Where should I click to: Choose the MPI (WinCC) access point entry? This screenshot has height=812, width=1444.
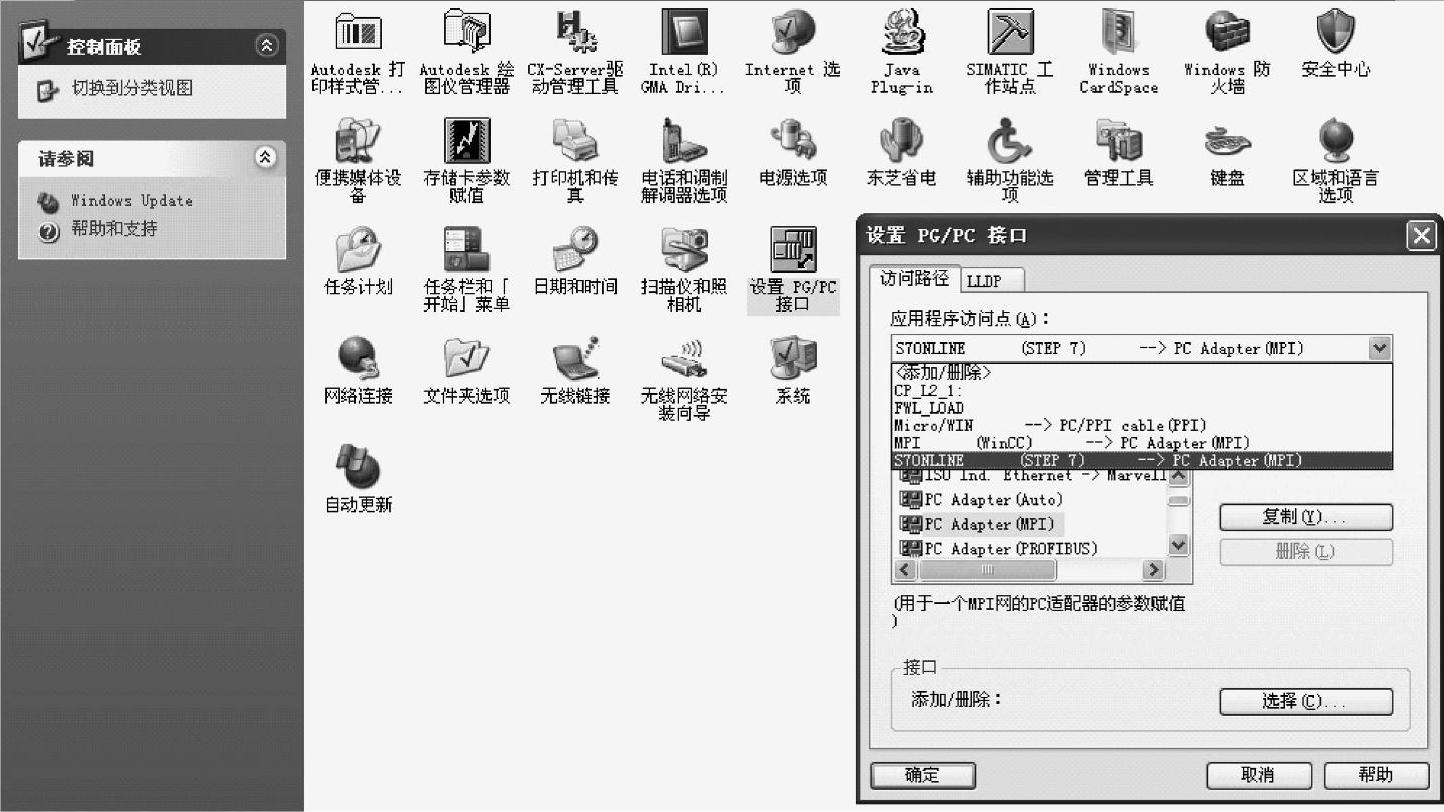point(1142,443)
